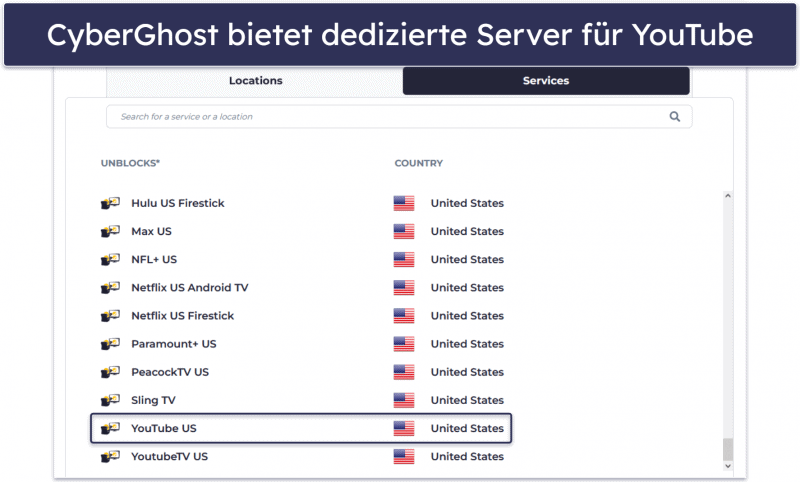The height and width of the screenshot is (482, 800).
Task: Connect to the Paramount+ US server
Action: click(173, 343)
